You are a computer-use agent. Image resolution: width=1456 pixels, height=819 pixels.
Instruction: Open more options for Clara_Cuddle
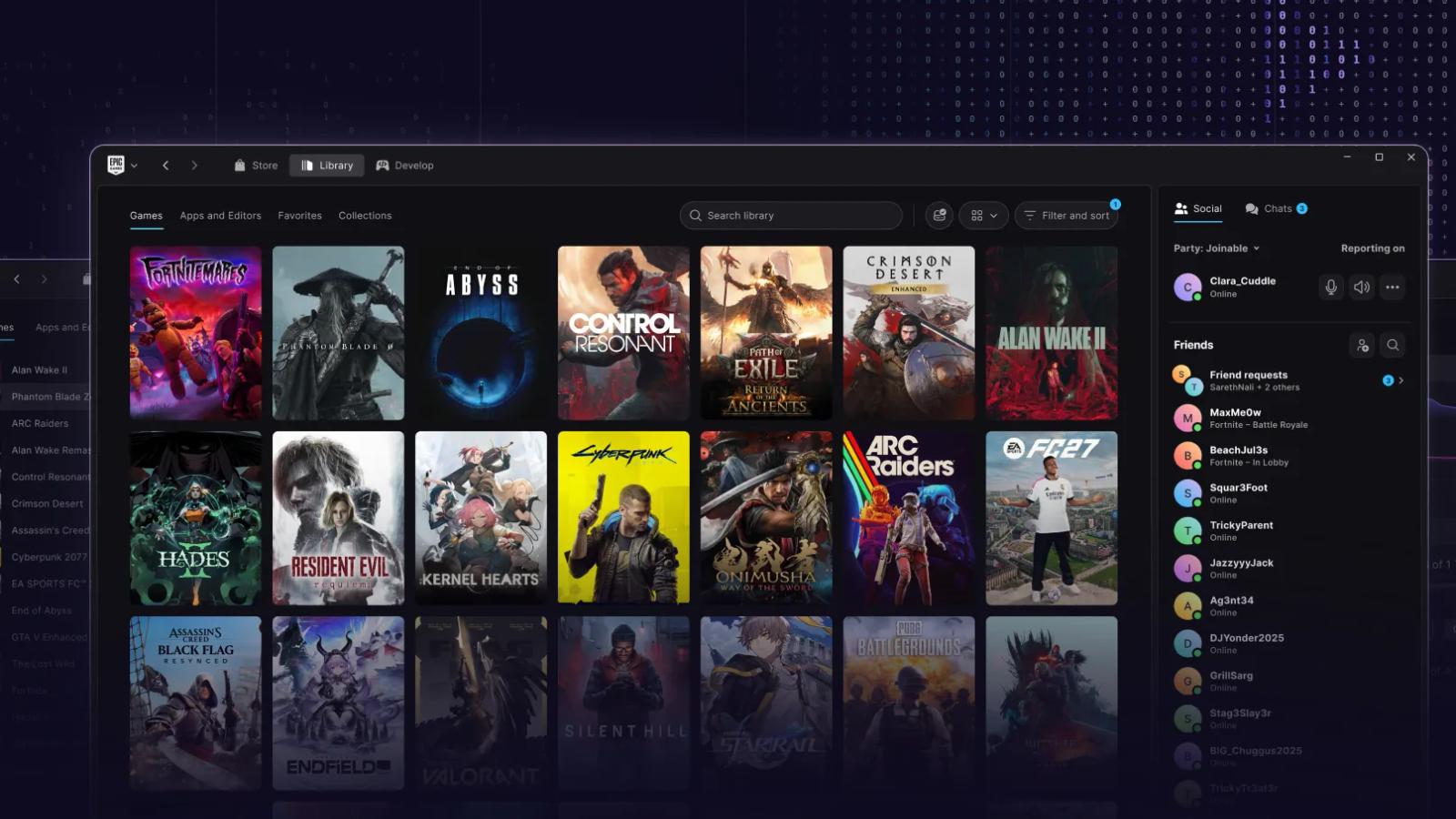coord(1392,288)
